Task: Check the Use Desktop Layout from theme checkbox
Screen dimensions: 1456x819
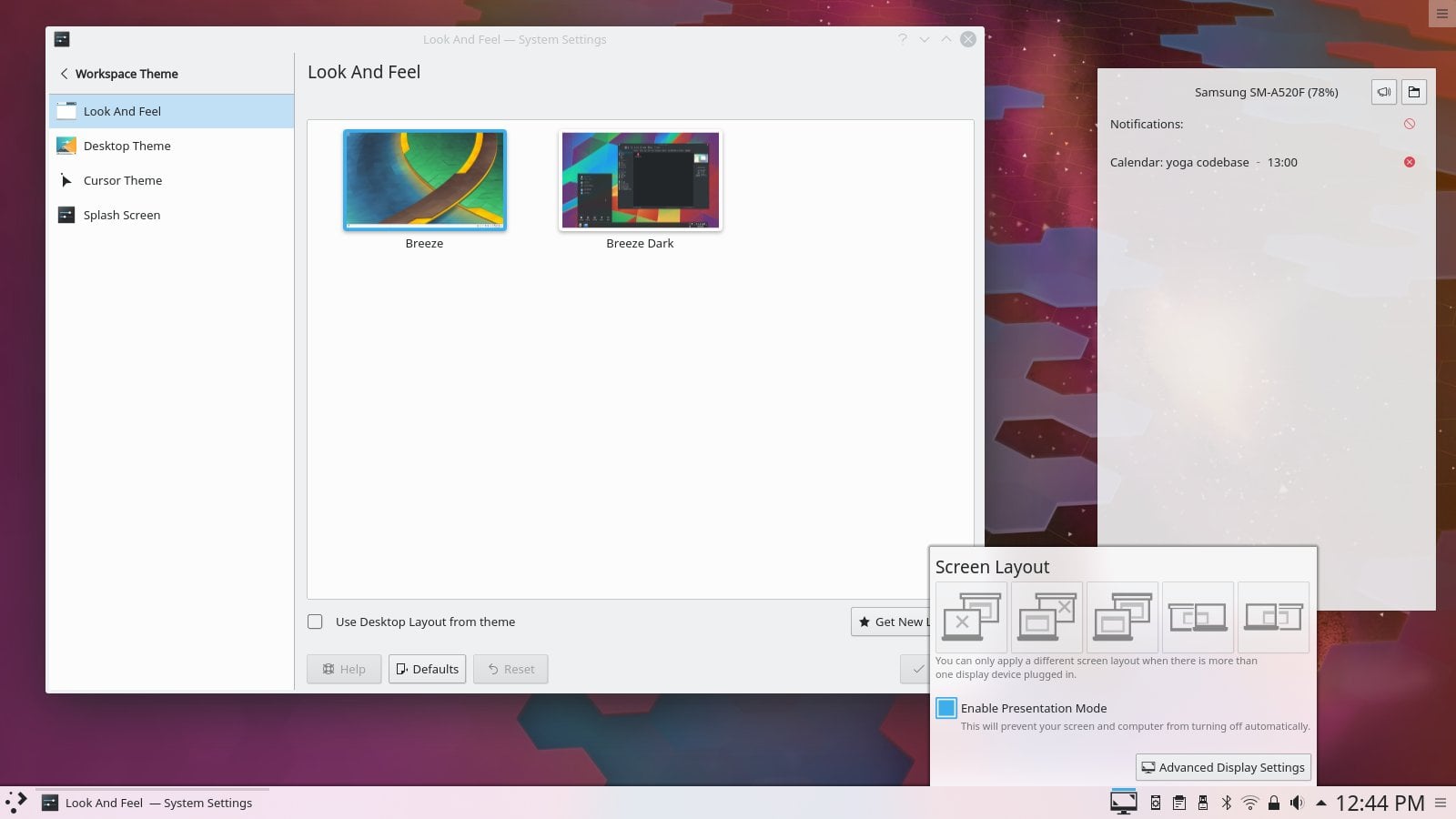Action: [315, 622]
